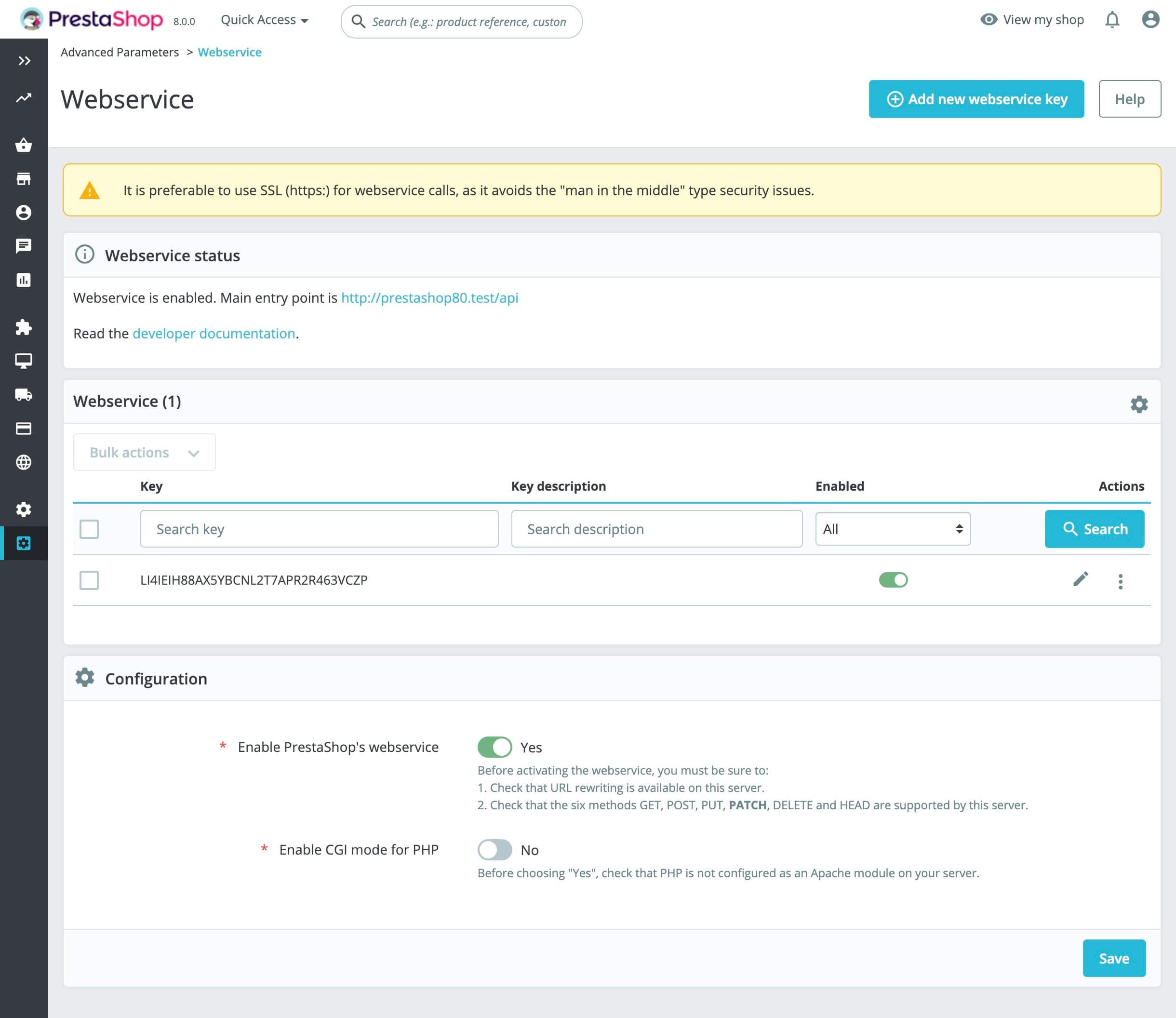Click Add new webservice key button
This screenshot has width=1176, height=1018.
point(976,99)
